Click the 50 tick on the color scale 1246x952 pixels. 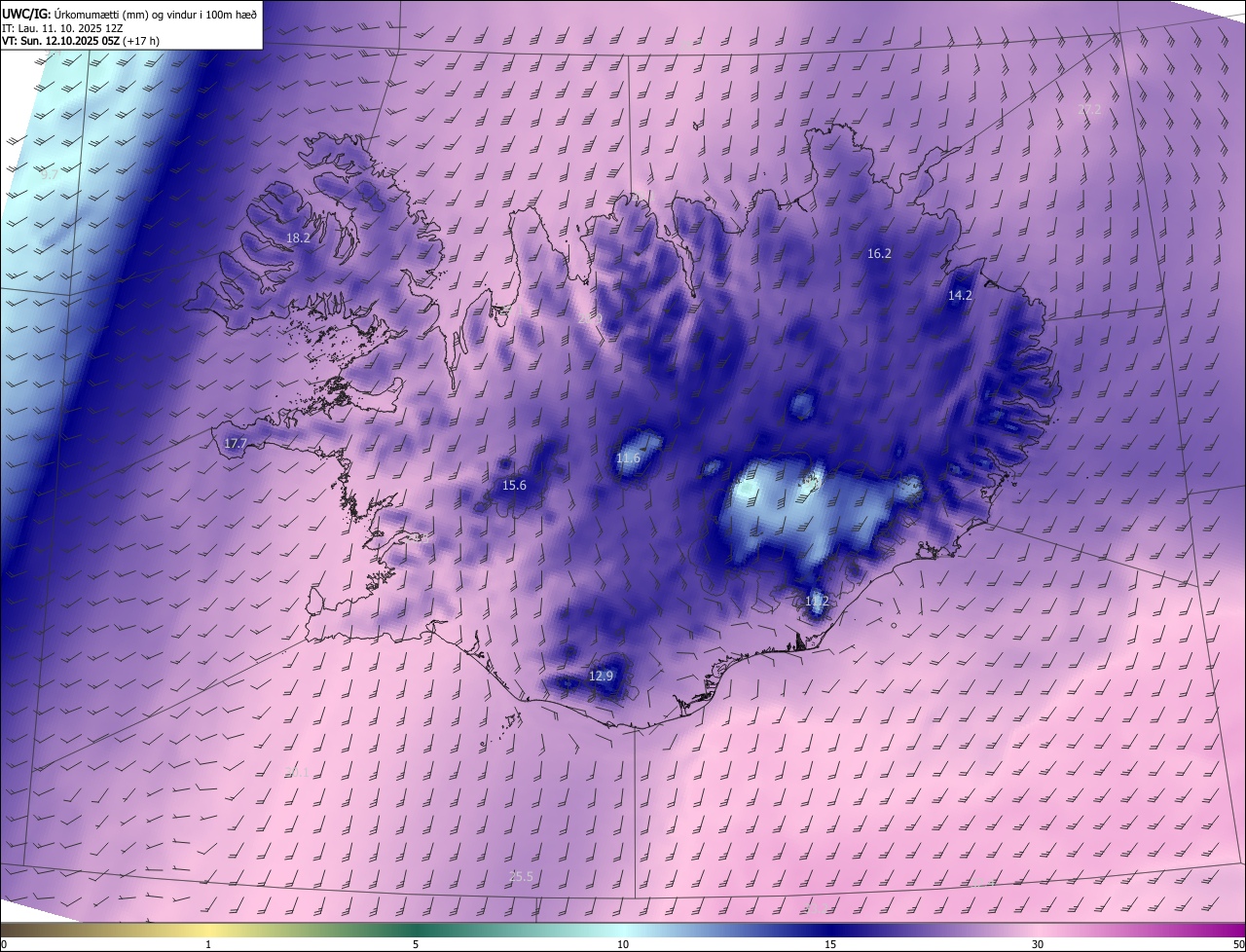[x=1238, y=944]
